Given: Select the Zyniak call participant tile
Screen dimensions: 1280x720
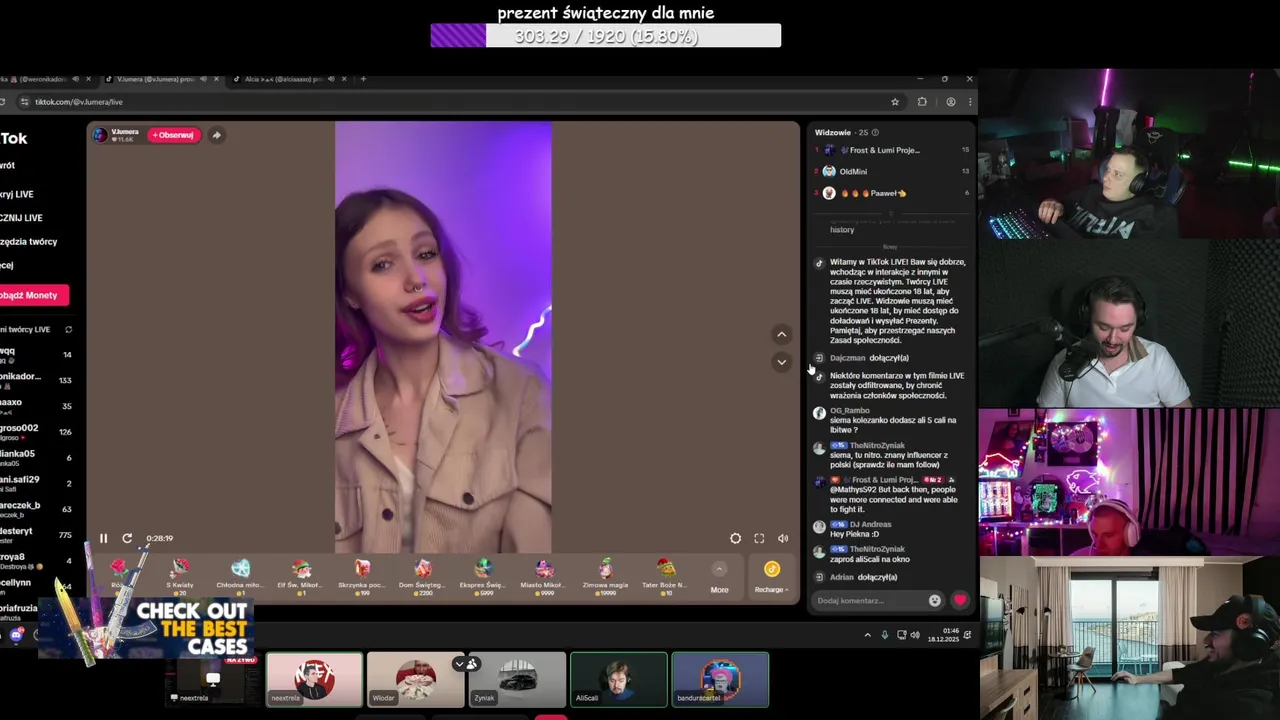Looking at the screenshot, I should [517, 680].
